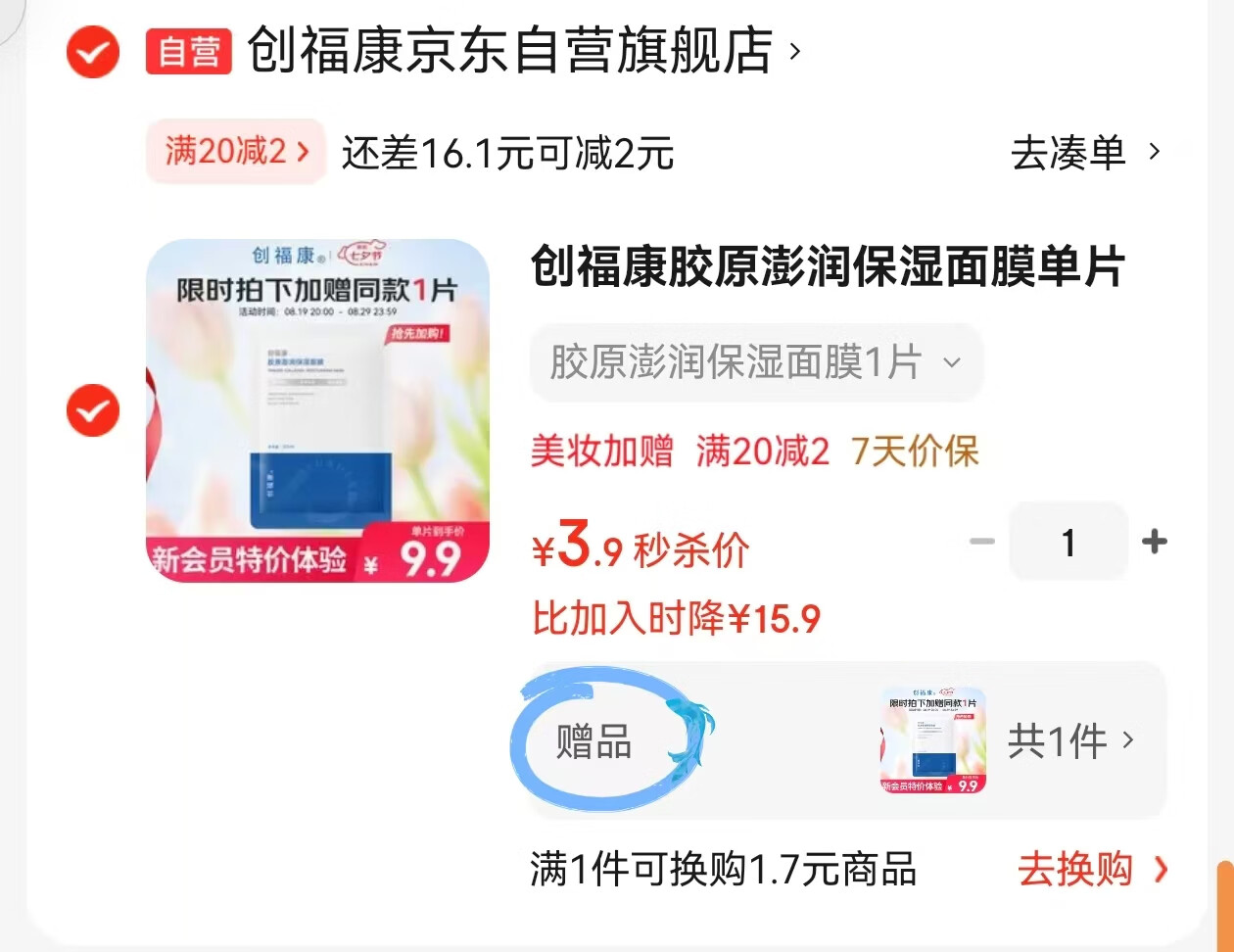Decrease quantity with the minus icon
This screenshot has width=1234, height=952.
point(981,542)
